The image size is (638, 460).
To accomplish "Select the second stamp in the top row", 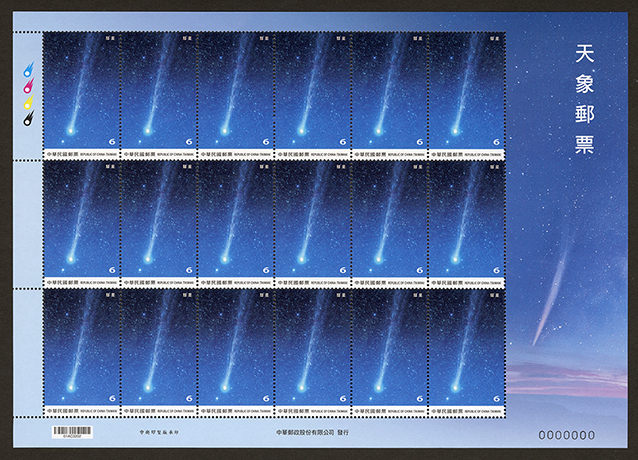I will click(158, 96).
